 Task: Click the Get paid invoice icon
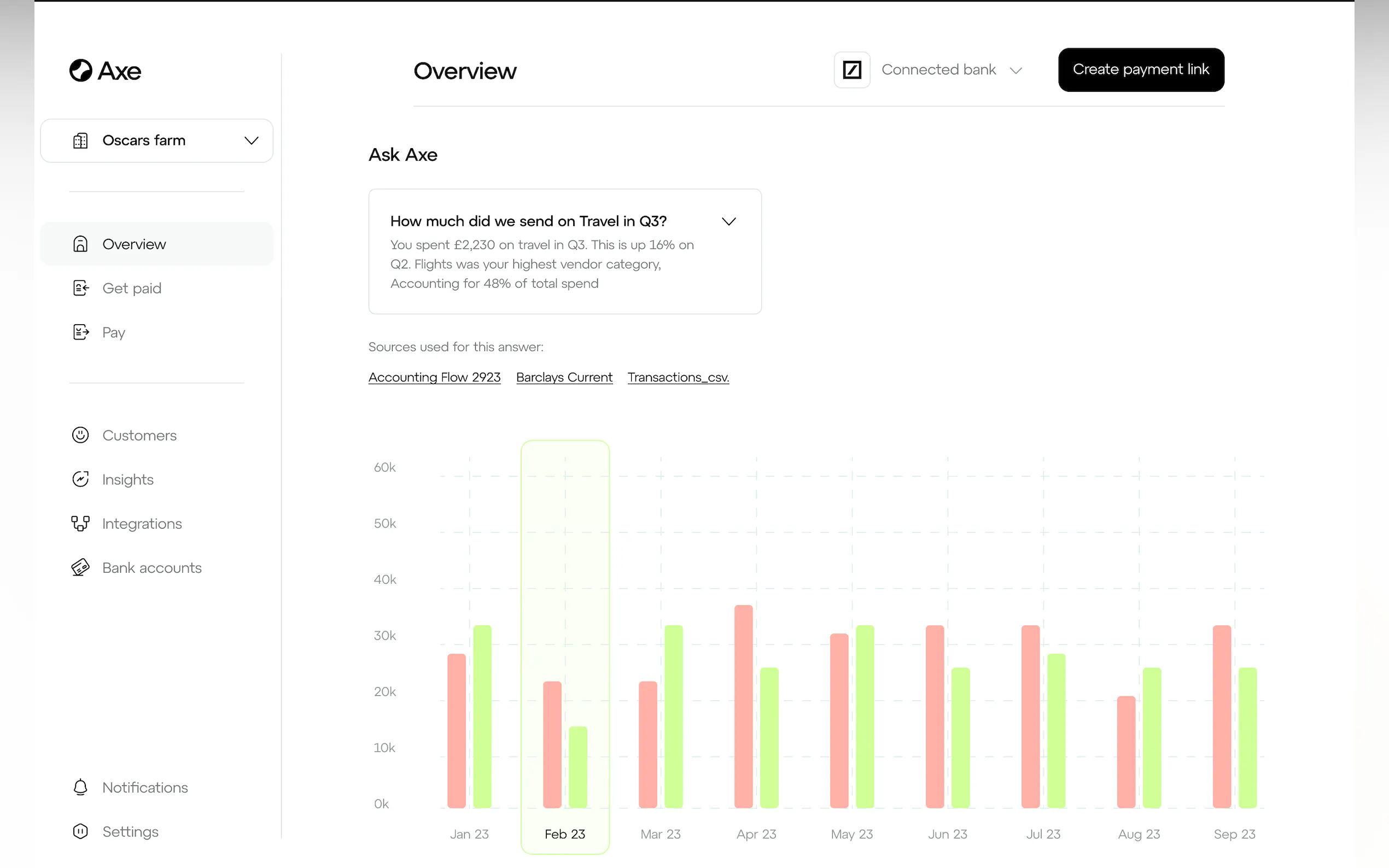click(x=81, y=288)
